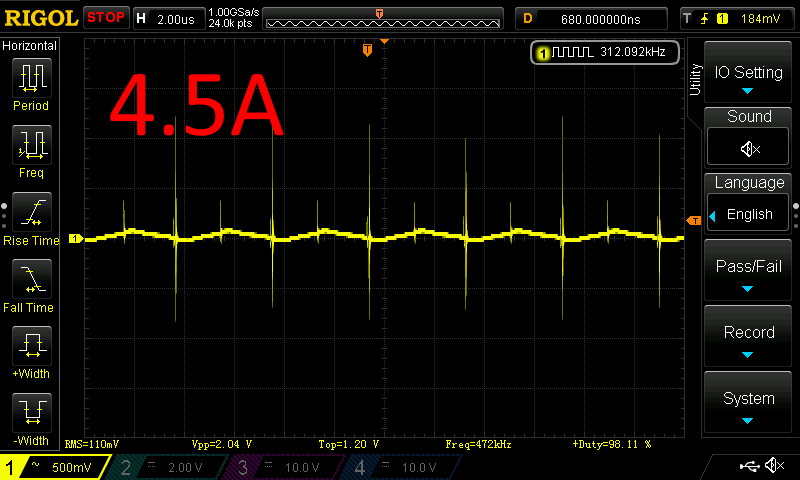Click the orange trigger position T marker
The width and height of the screenshot is (800, 480).
point(367,49)
